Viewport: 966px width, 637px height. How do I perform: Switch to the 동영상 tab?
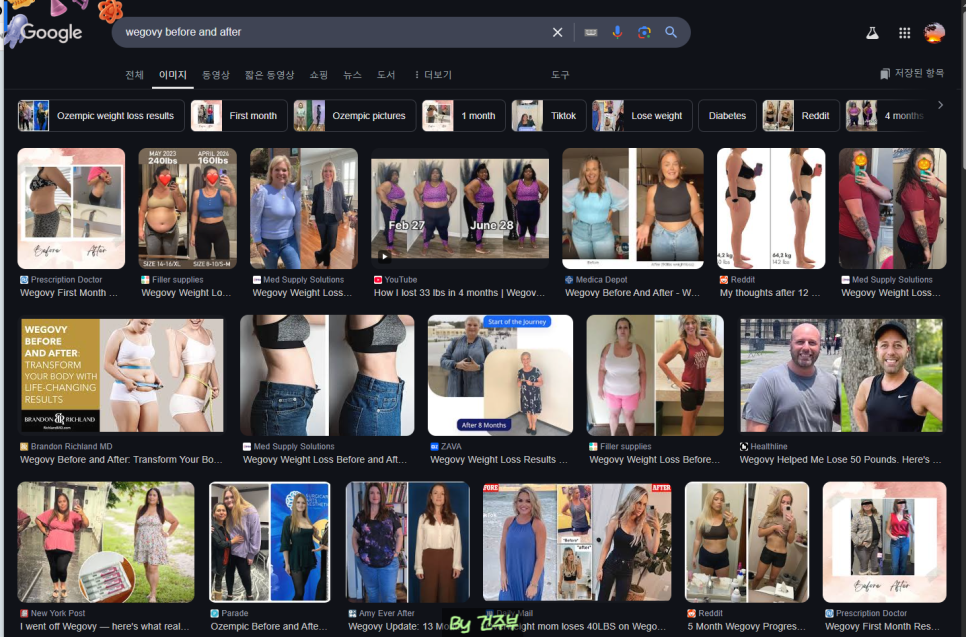(x=216, y=75)
